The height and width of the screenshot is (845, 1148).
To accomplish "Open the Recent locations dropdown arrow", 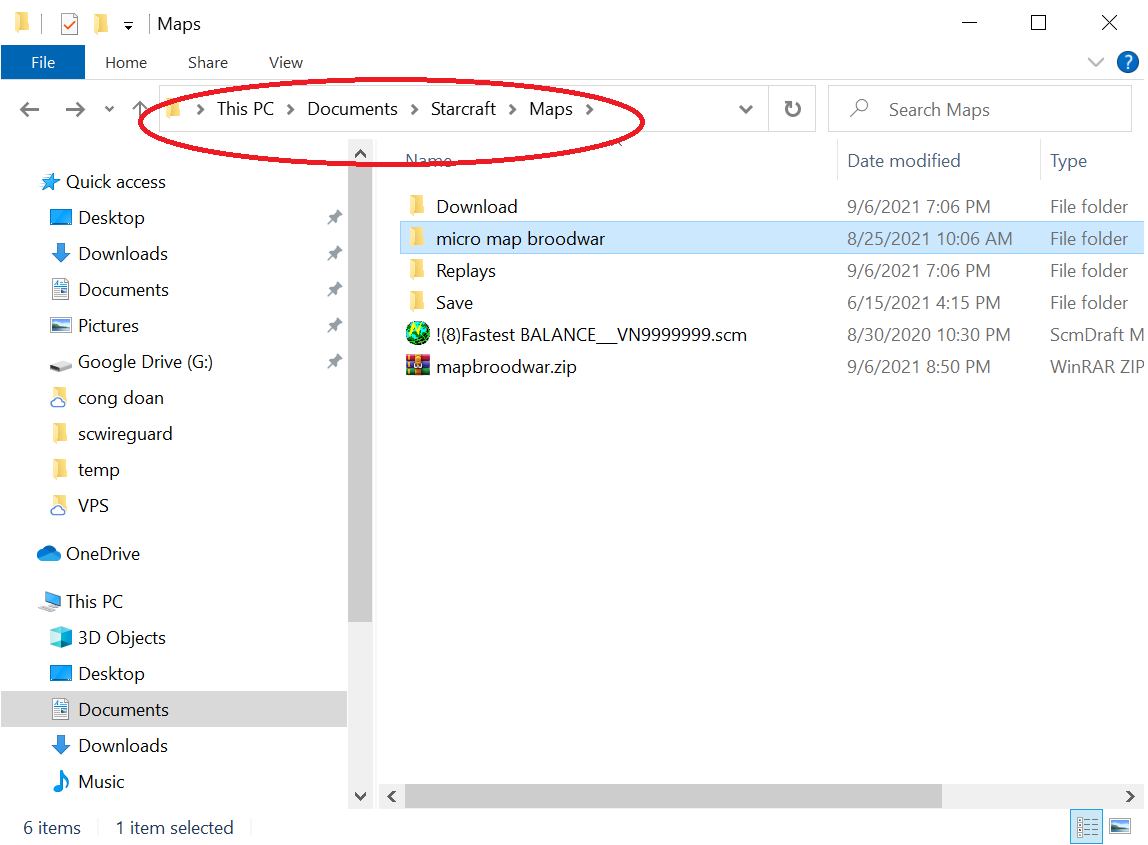I will 109,109.
